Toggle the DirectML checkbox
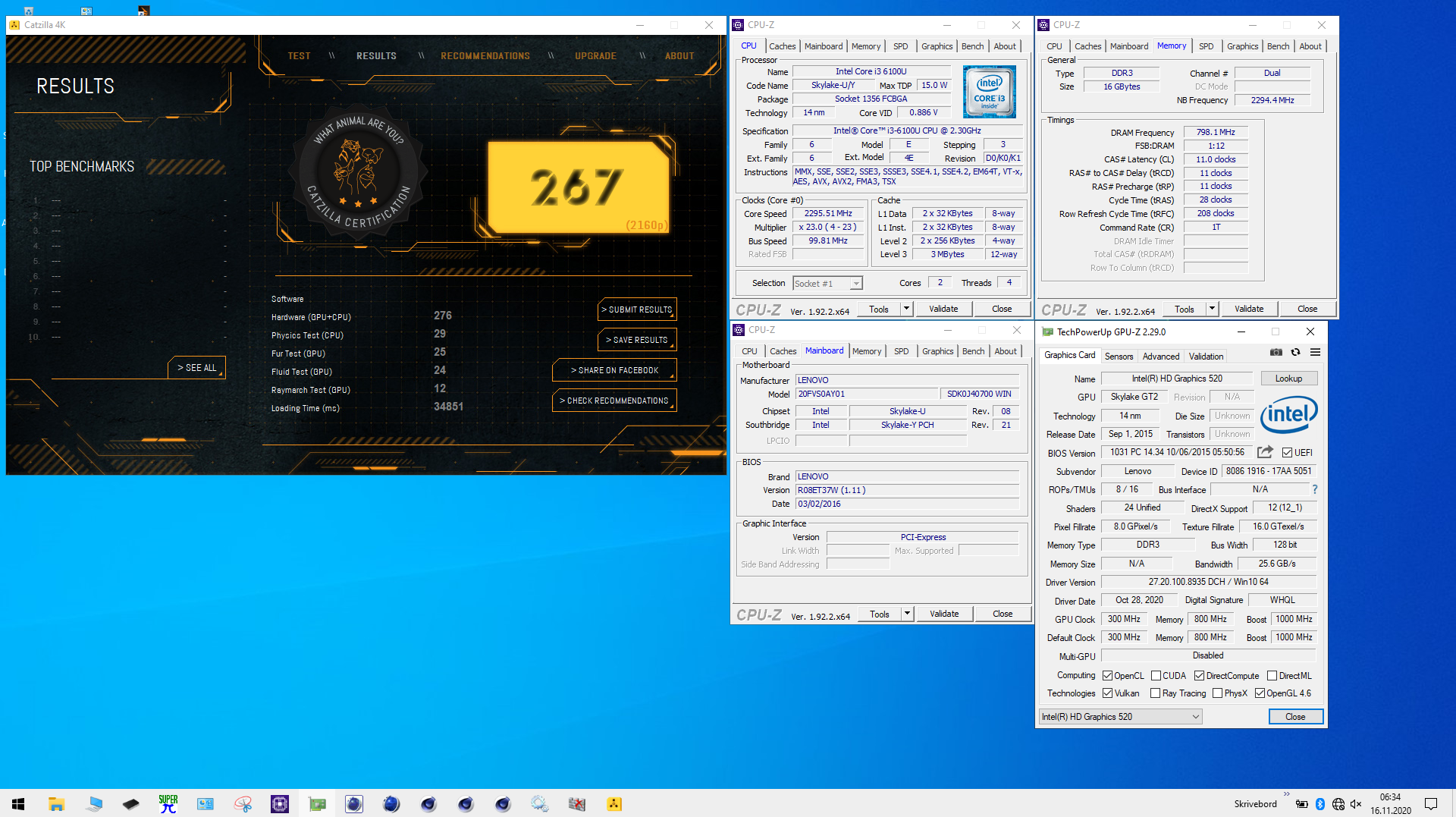 click(x=1272, y=676)
